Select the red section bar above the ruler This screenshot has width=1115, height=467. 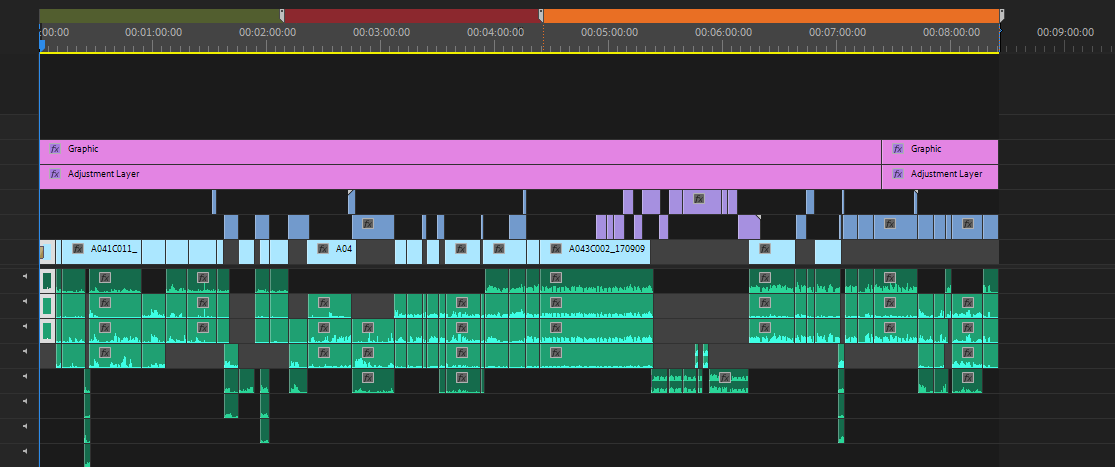coord(411,16)
